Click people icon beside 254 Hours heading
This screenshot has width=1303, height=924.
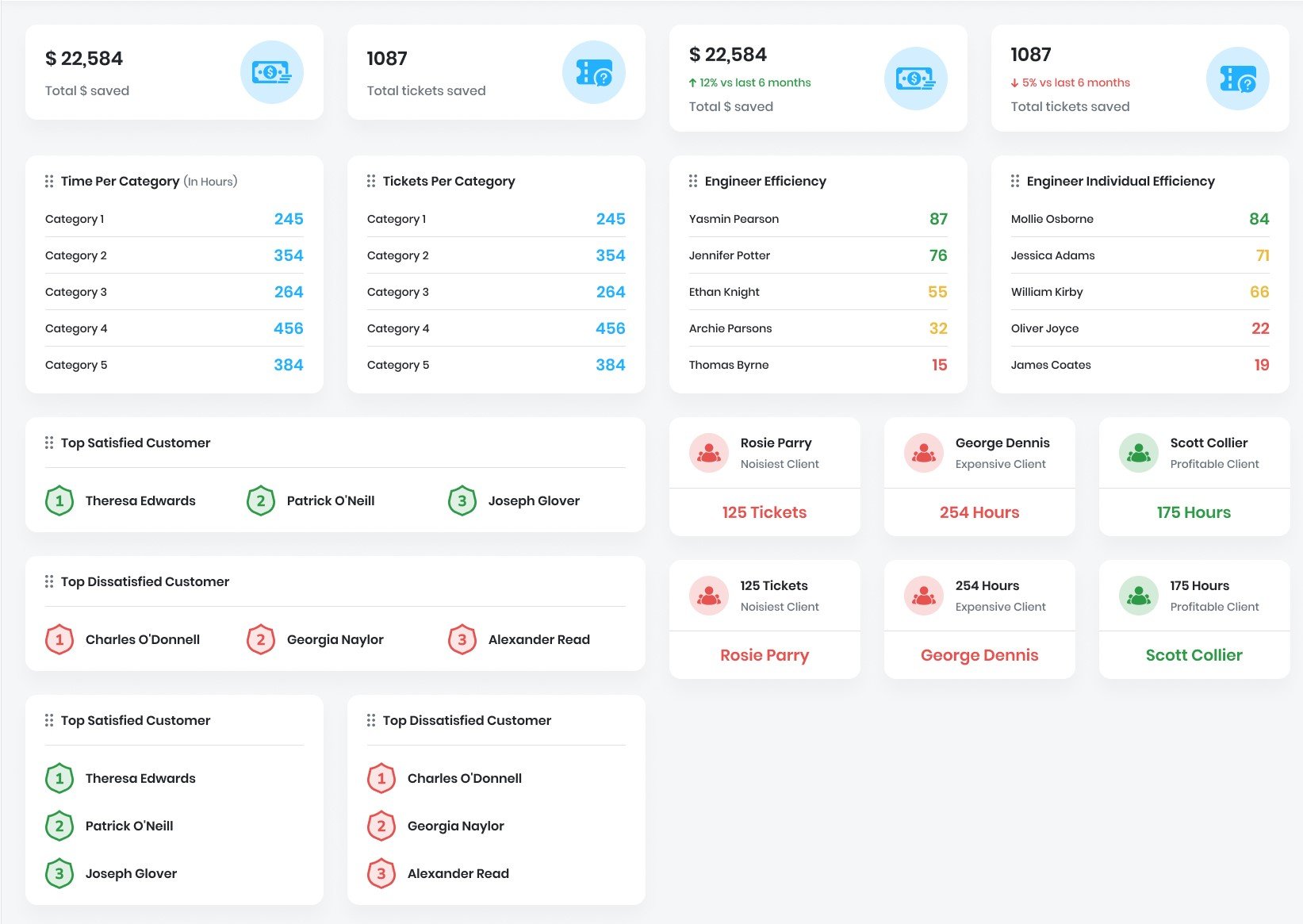pos(924,596)
